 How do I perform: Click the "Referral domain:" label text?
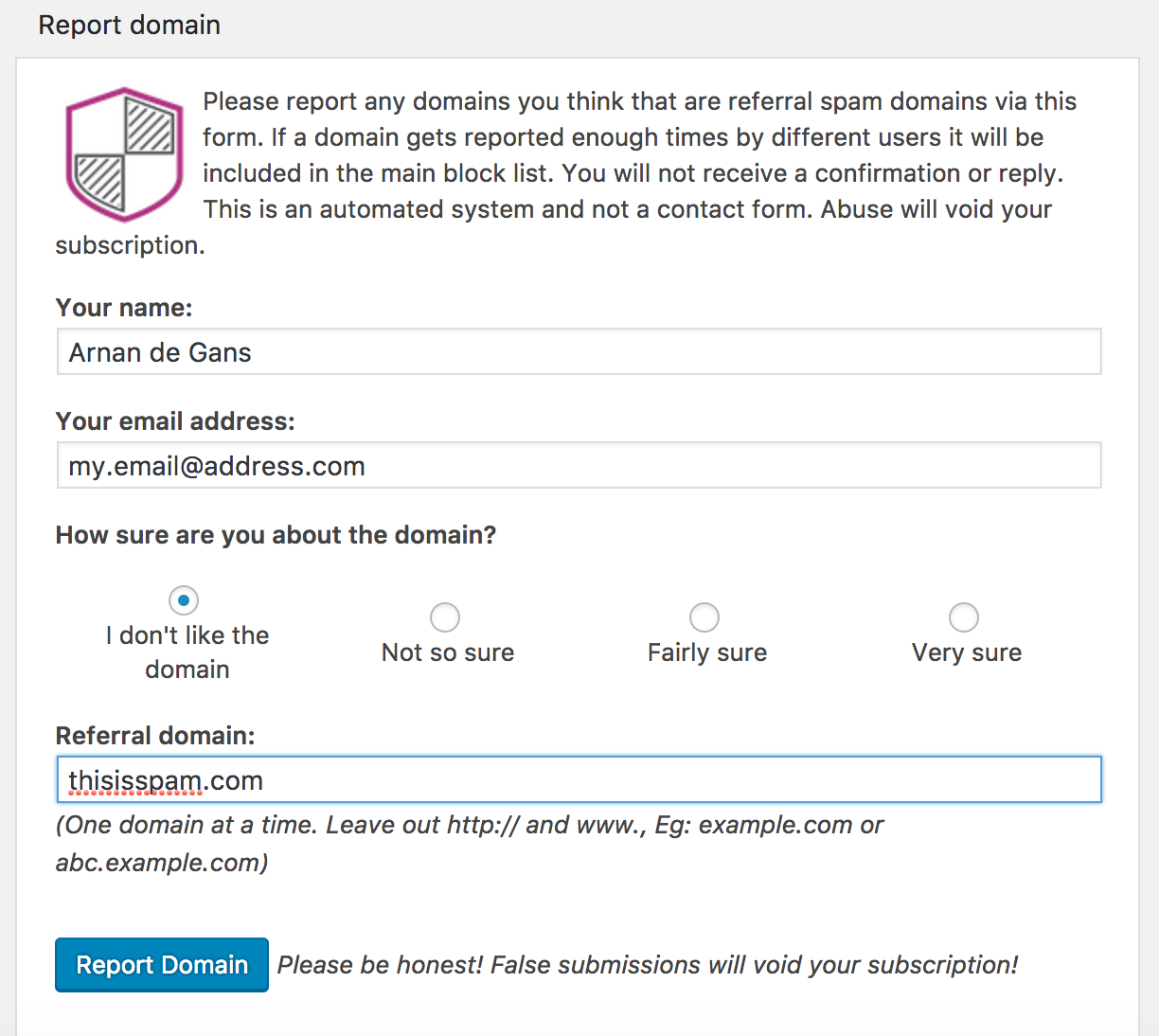coord(155,736)
